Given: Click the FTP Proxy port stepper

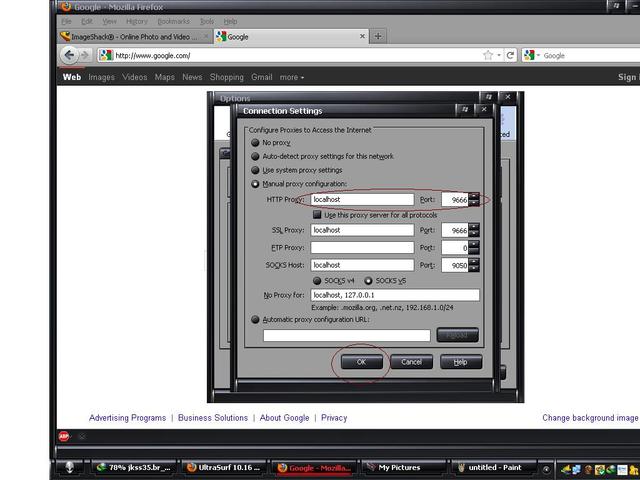Looking at the screenshot, I should [474, 248].
